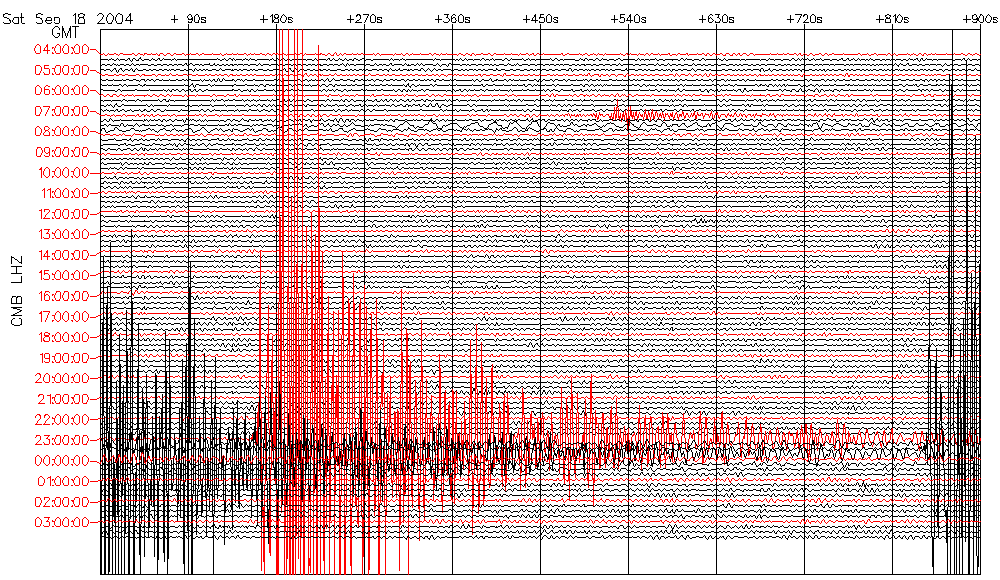Click the Sat Sep 18 2004 date header
Viewport: 1000px width, 580px height.
click(66, 19)
